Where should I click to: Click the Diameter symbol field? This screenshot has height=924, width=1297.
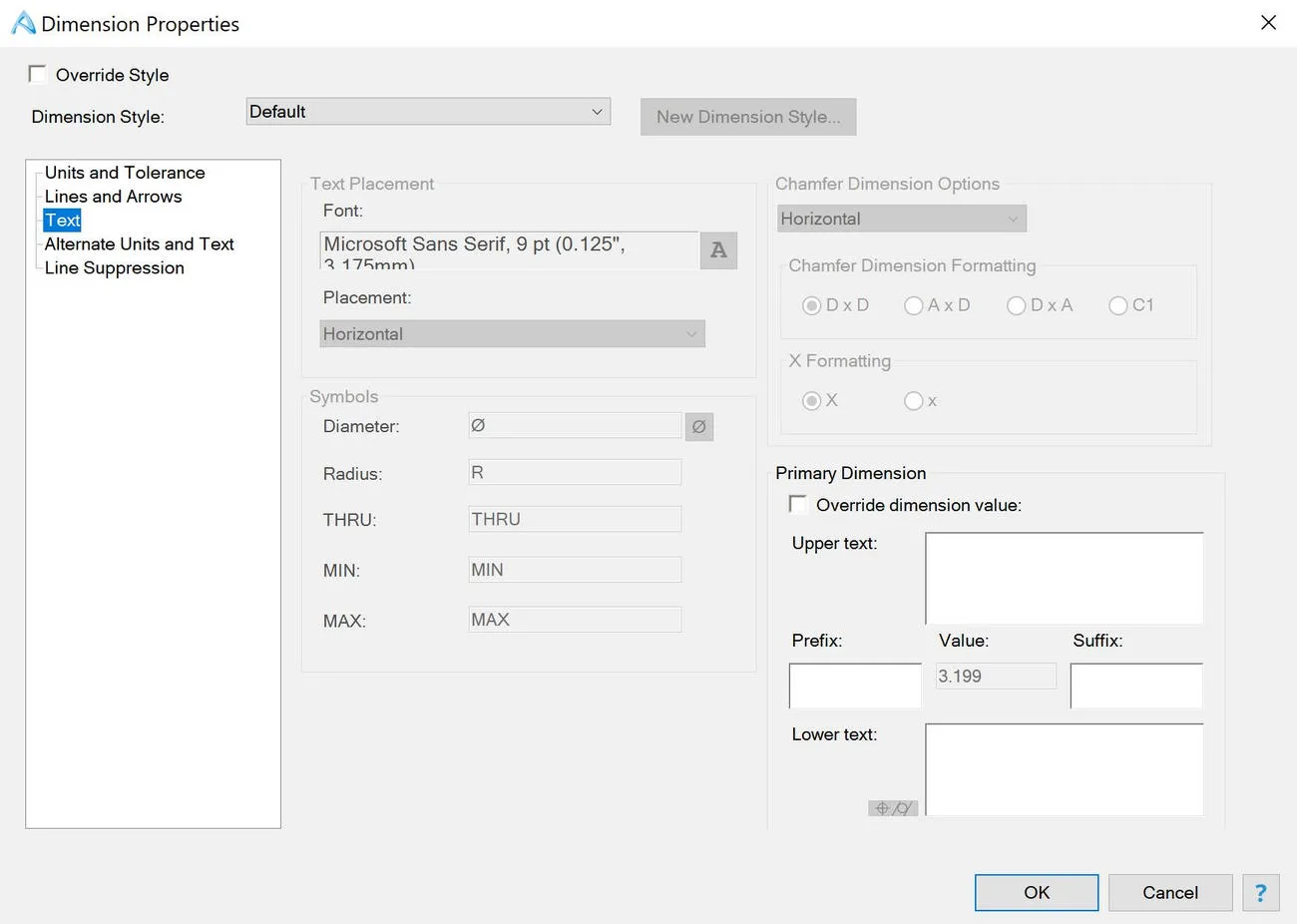click(x=575, y=426)
